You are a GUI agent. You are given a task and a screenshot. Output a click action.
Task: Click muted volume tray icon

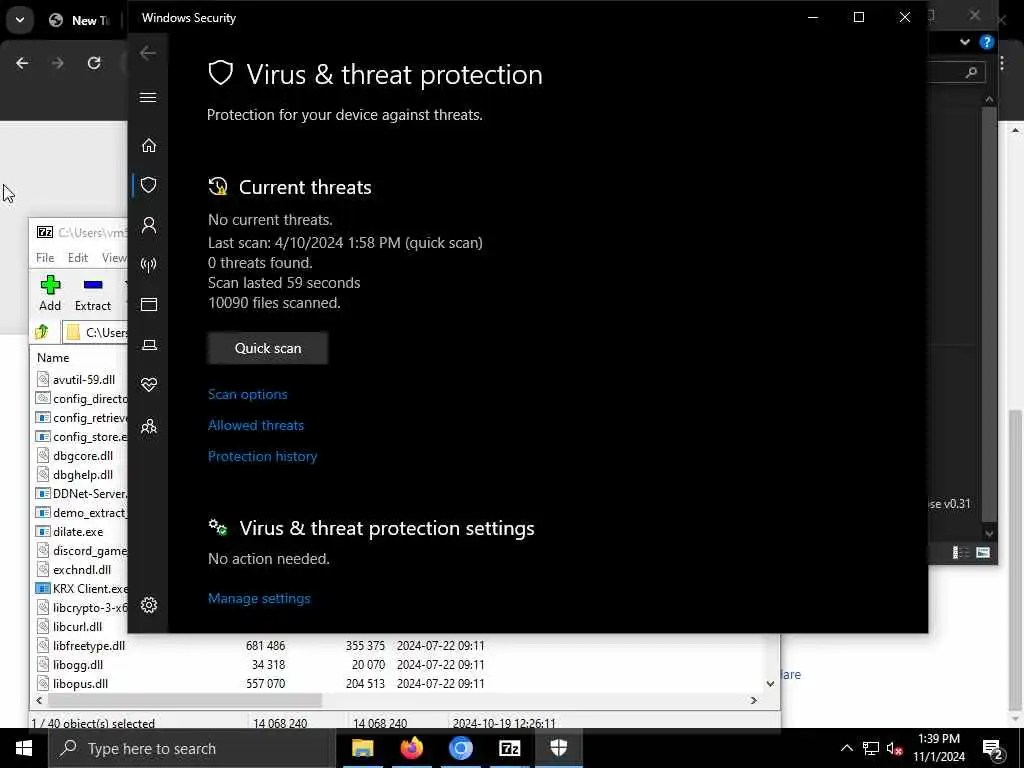894,748
